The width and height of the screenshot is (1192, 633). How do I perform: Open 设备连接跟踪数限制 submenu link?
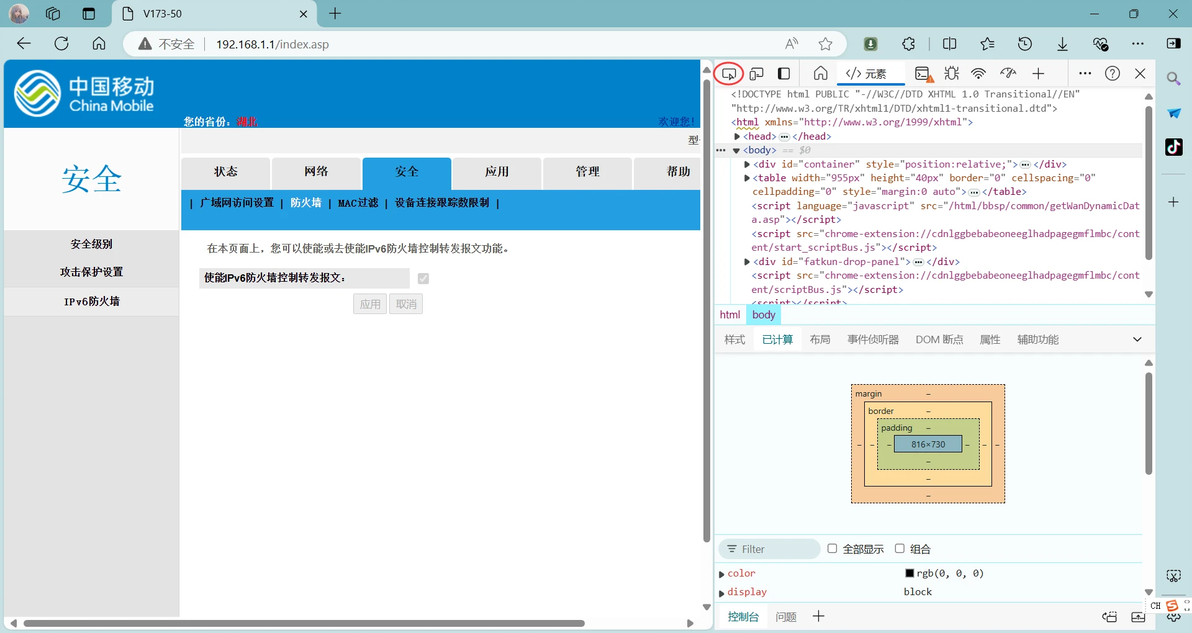coord(442,203)
